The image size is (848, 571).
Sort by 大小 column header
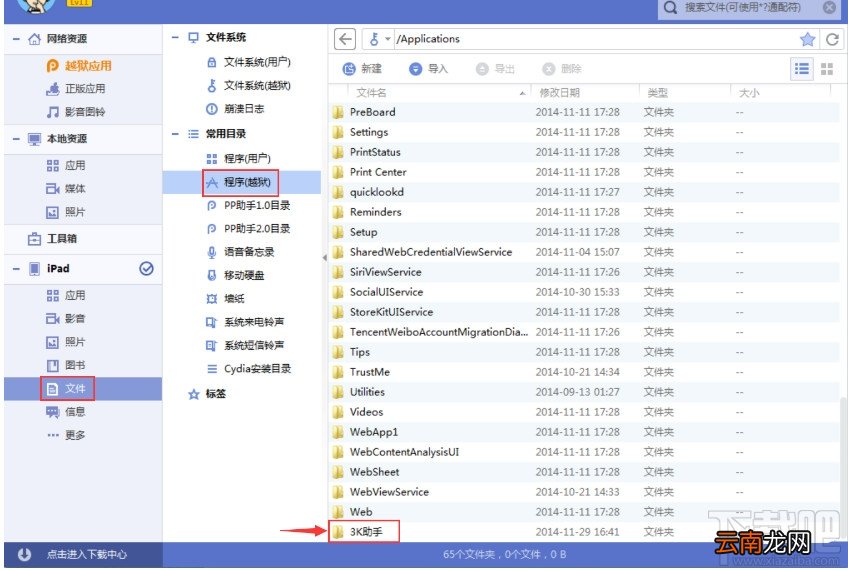point(782,92)
